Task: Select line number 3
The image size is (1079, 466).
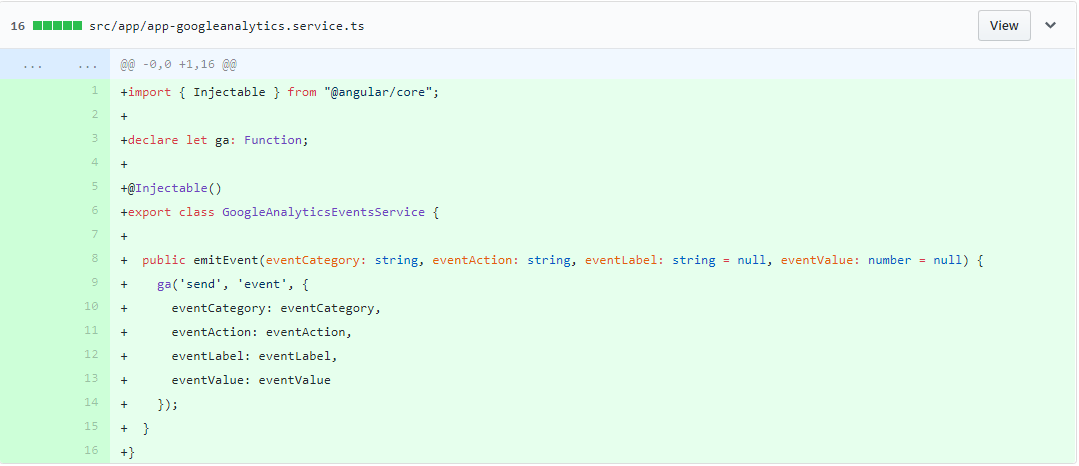Action: pyautogui.click(x=95, y=139)
